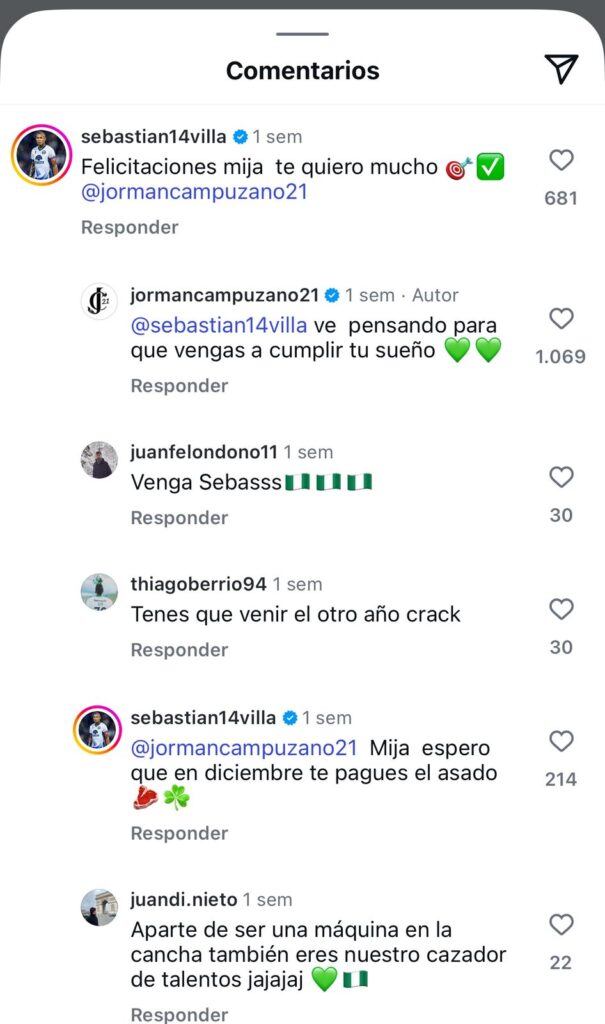Open sebastian14villa's profile picture at top
605x1024 pixels.
(x=41, y=155)
